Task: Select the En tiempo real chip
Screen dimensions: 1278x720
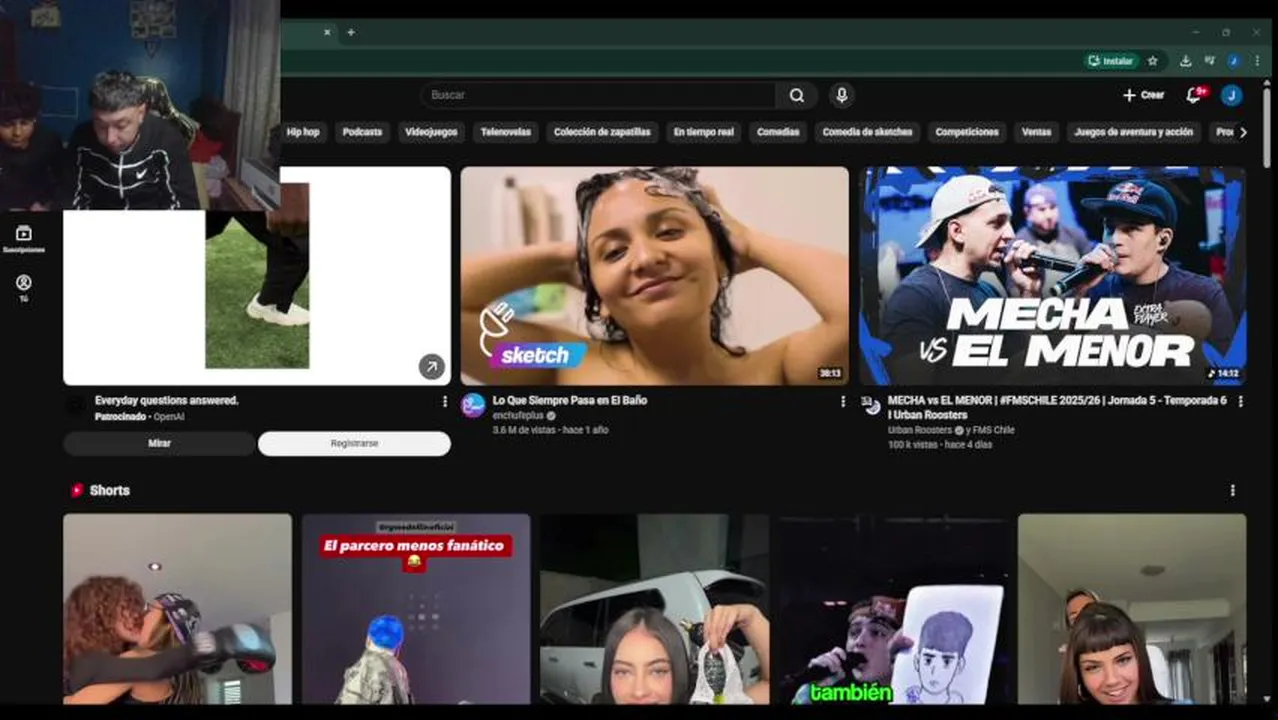Action: (x=703, y=132)
